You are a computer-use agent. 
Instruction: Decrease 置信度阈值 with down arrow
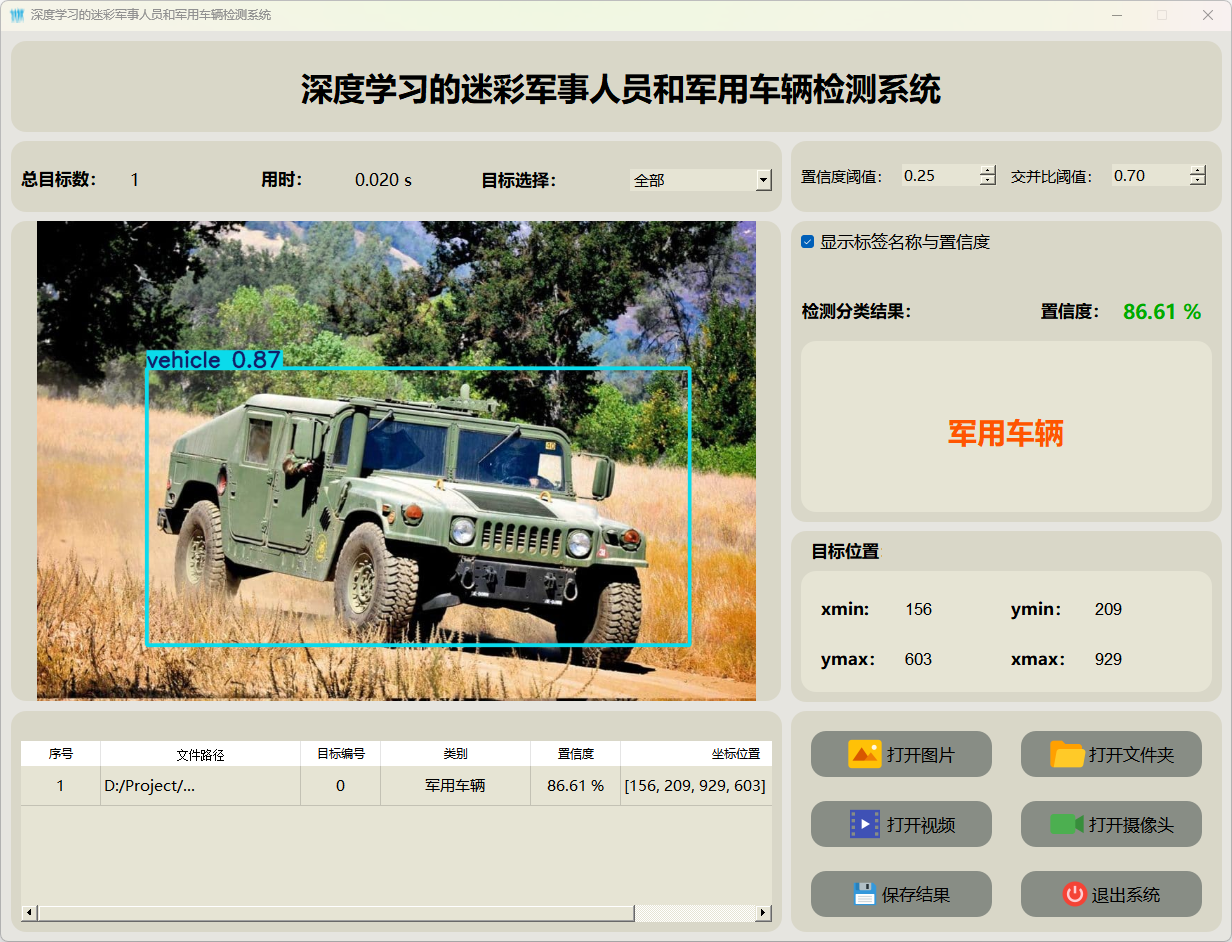click(988, 181)
